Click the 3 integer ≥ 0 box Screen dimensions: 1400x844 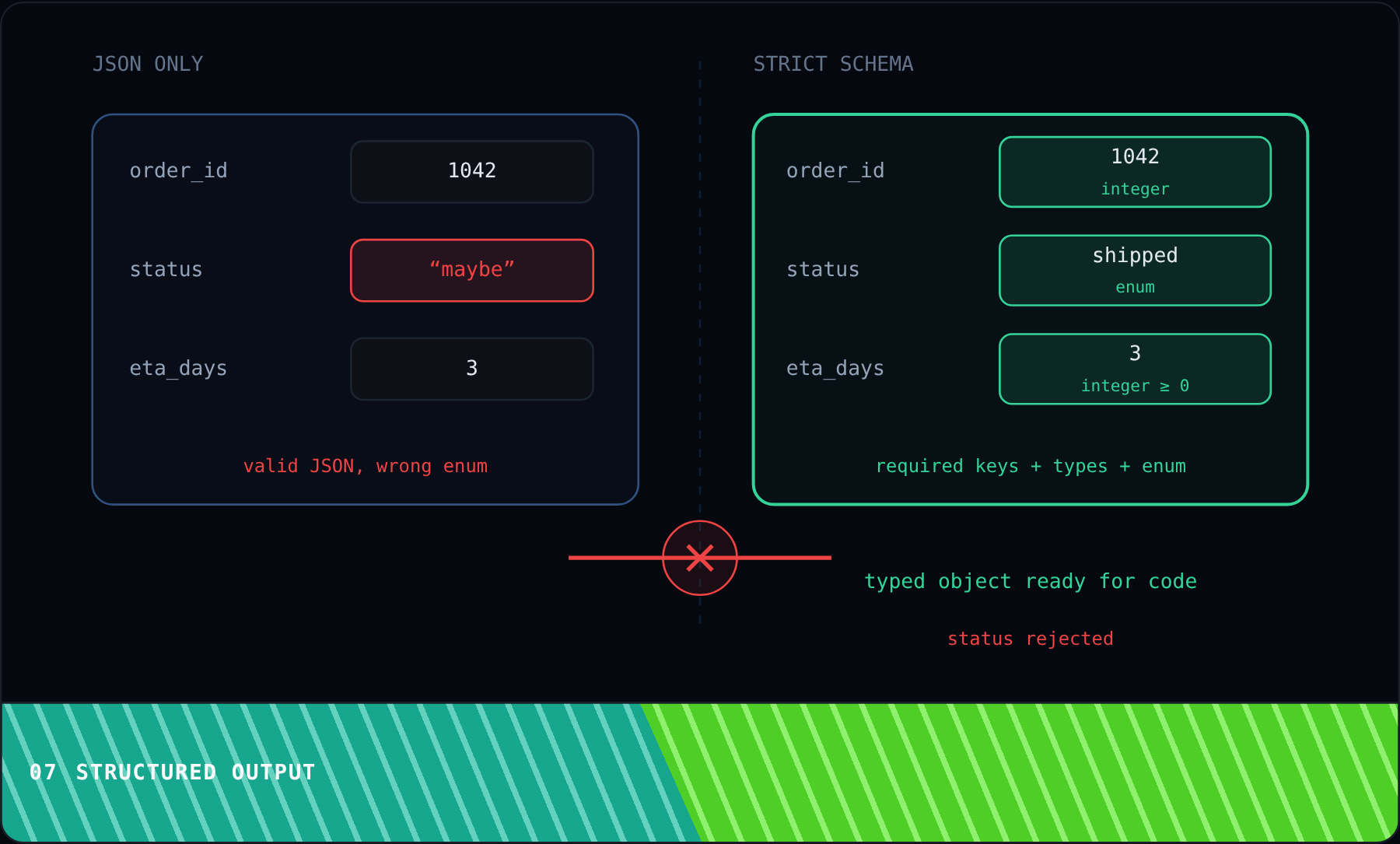tap(1135, 369)
